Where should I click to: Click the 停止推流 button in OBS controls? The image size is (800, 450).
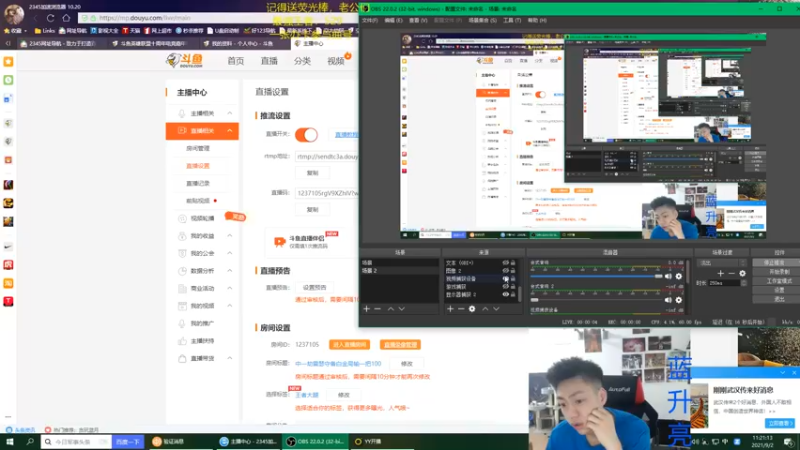pyautogui.click(x=774, y=263)
